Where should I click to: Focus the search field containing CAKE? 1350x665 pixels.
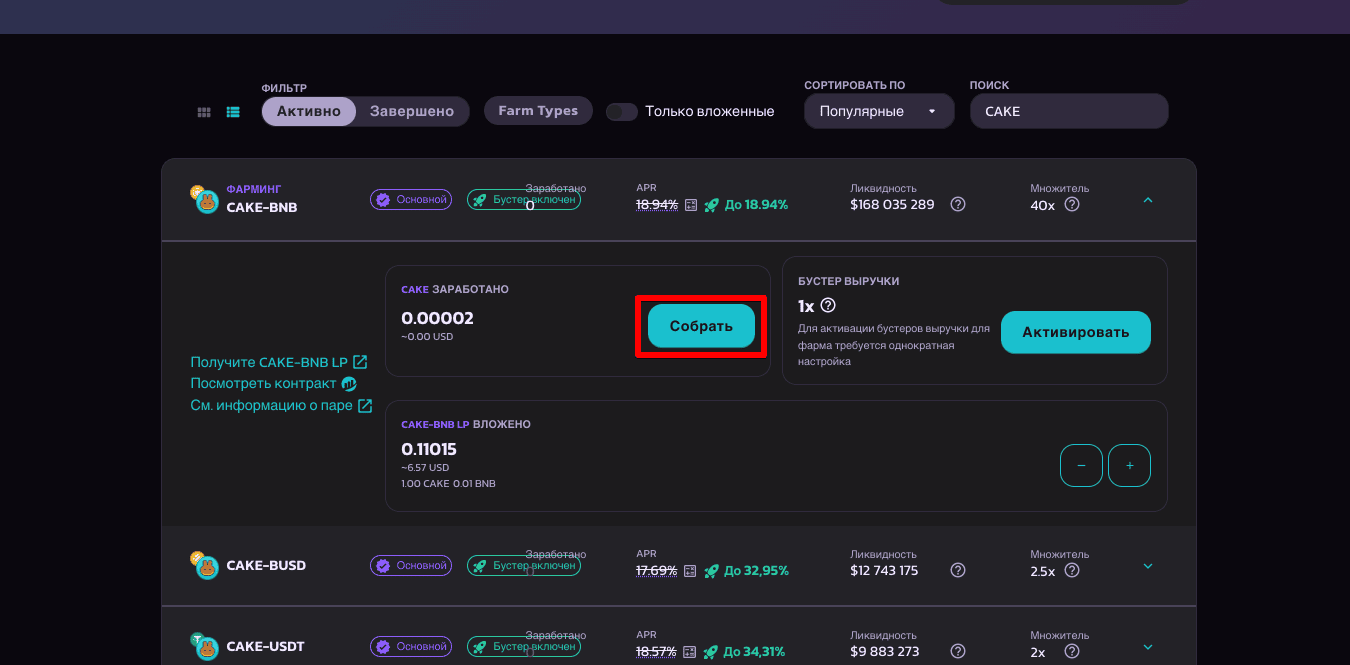(1069, 111)
